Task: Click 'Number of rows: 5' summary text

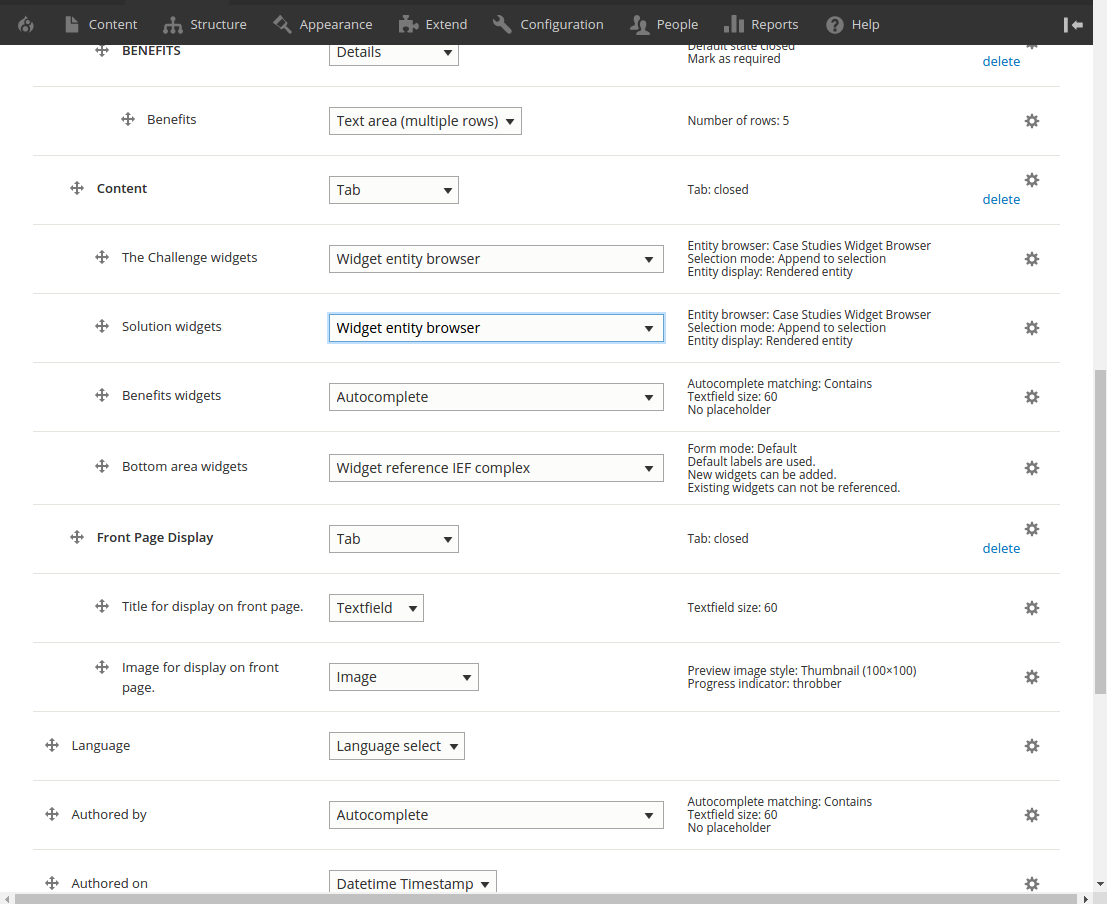Action: click(738, 121)
